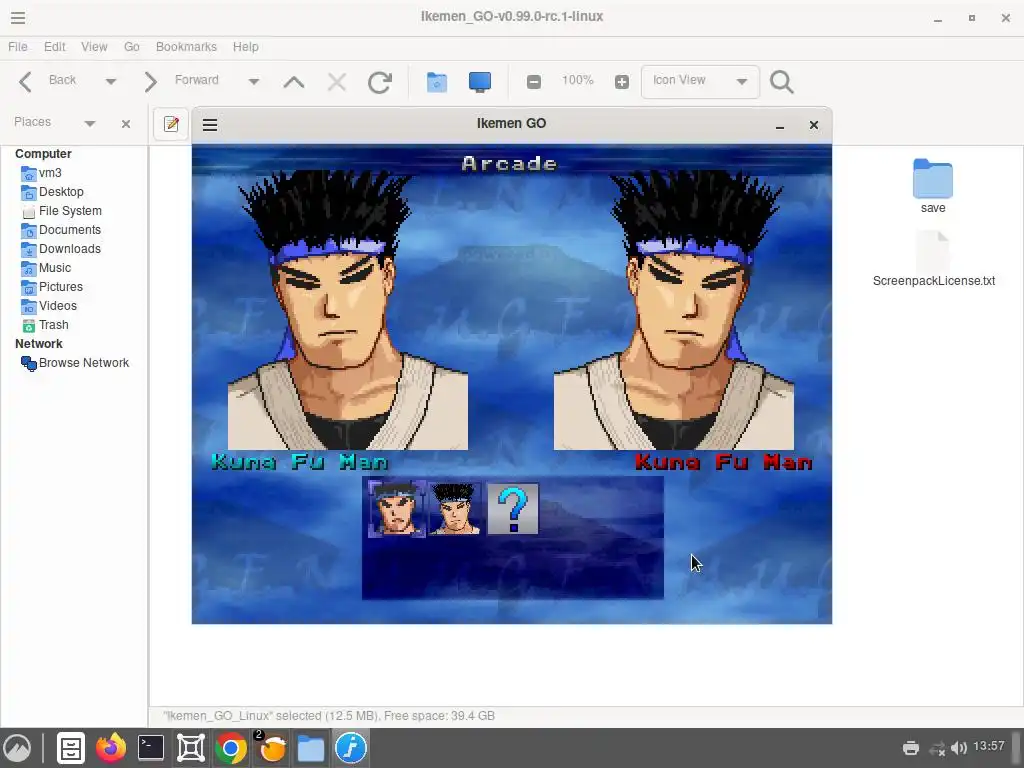
Task: Minimize the Ikemen GO window
Action: (x=780, y=125)
